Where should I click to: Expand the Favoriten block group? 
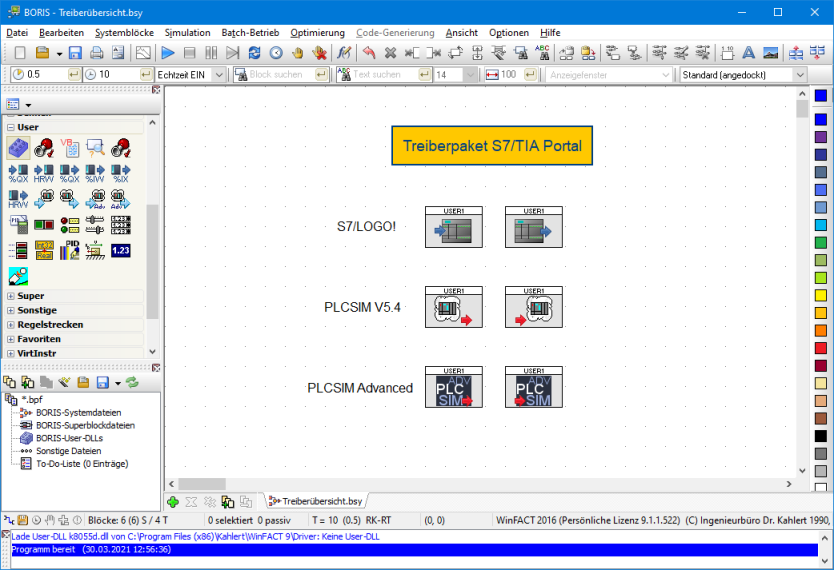pos(11,339)
